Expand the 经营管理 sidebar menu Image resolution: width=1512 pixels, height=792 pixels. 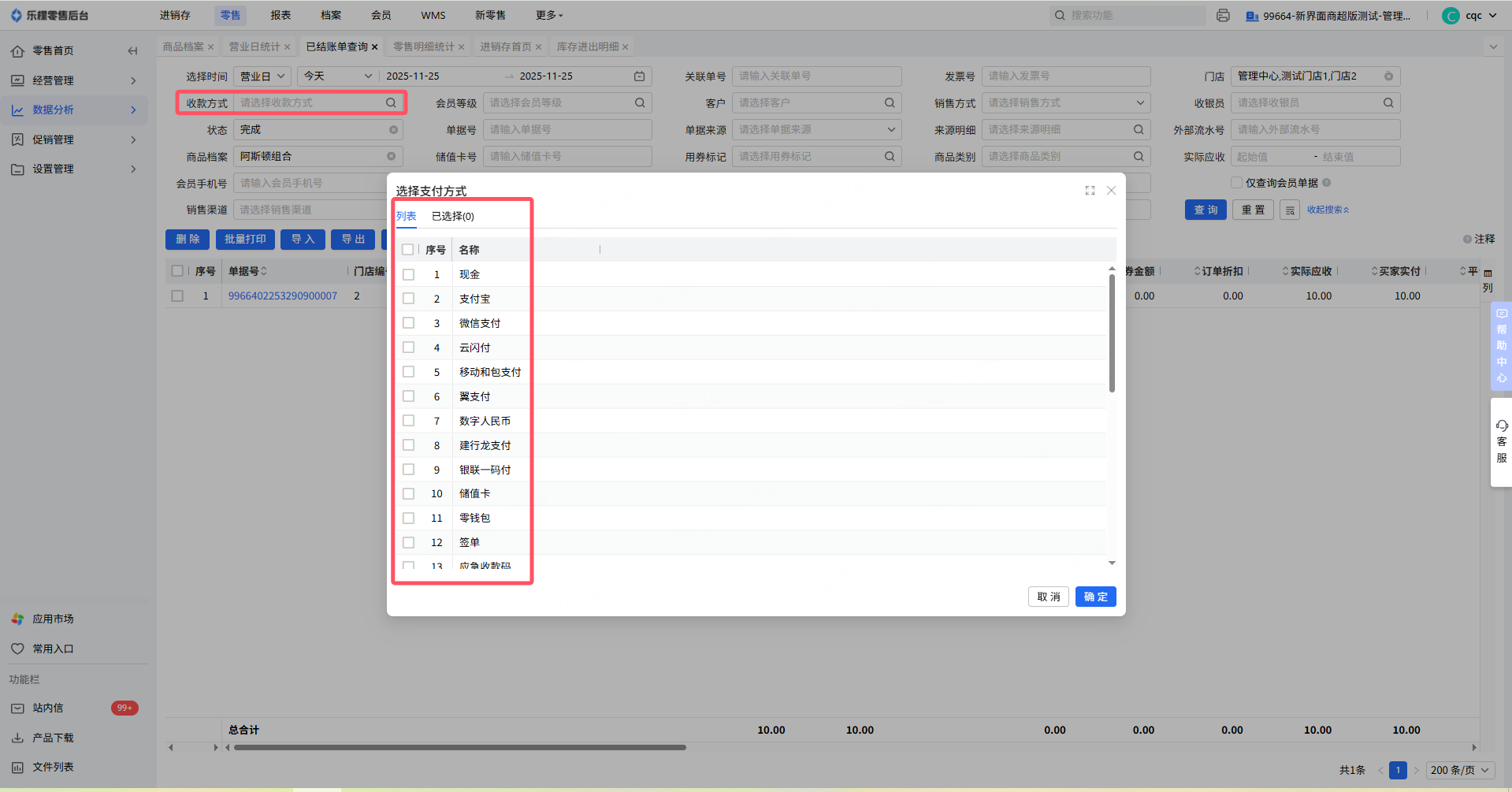coord(75,80)
